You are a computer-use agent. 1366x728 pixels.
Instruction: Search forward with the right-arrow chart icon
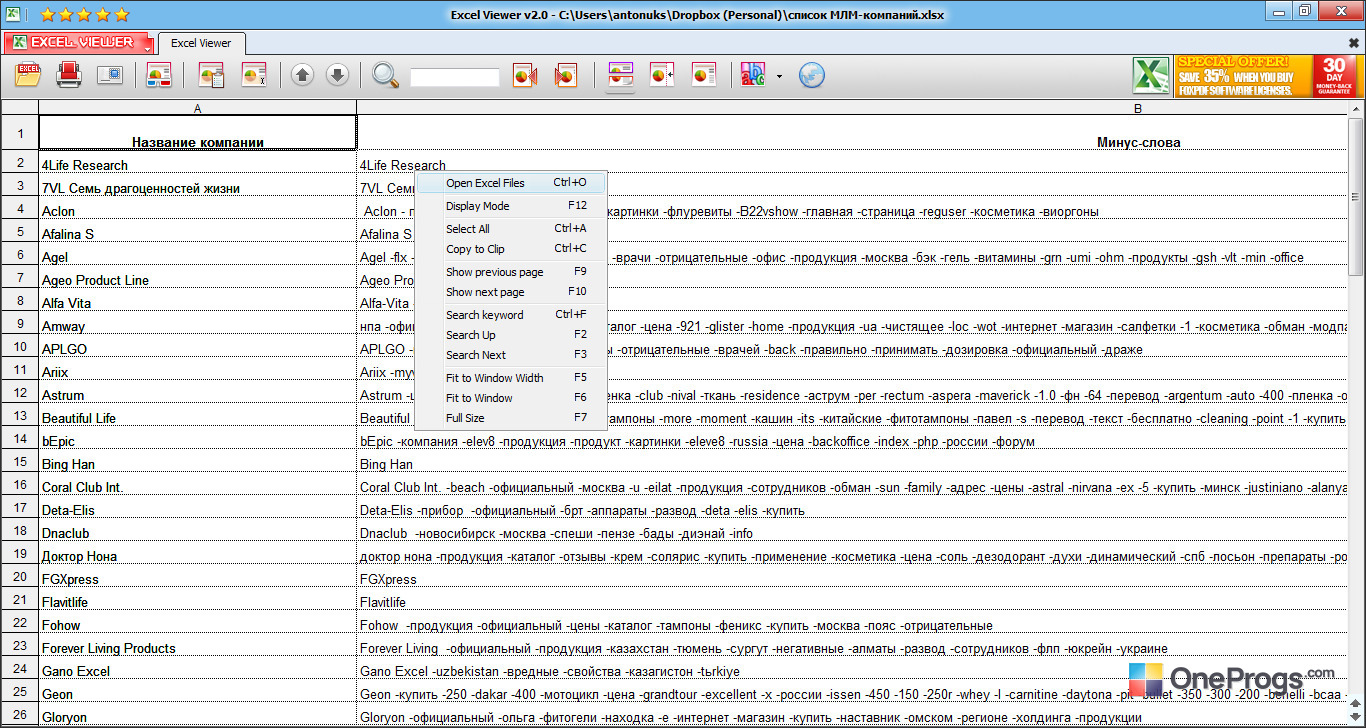(565, 75)
